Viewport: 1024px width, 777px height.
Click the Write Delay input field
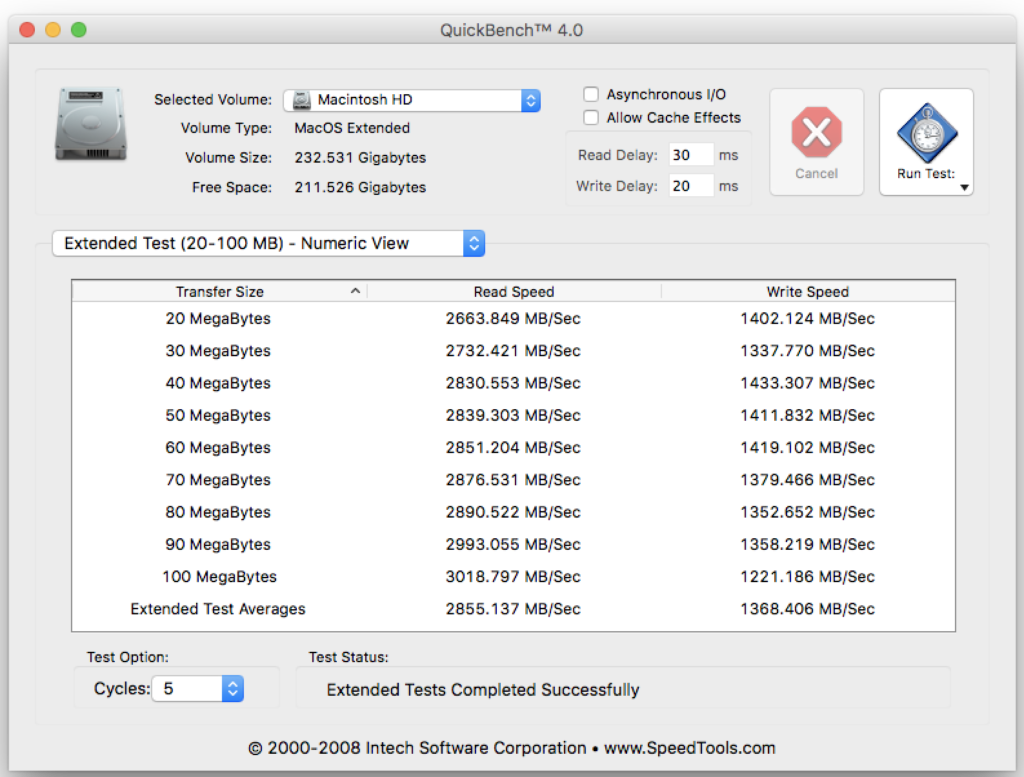(690, 186)
